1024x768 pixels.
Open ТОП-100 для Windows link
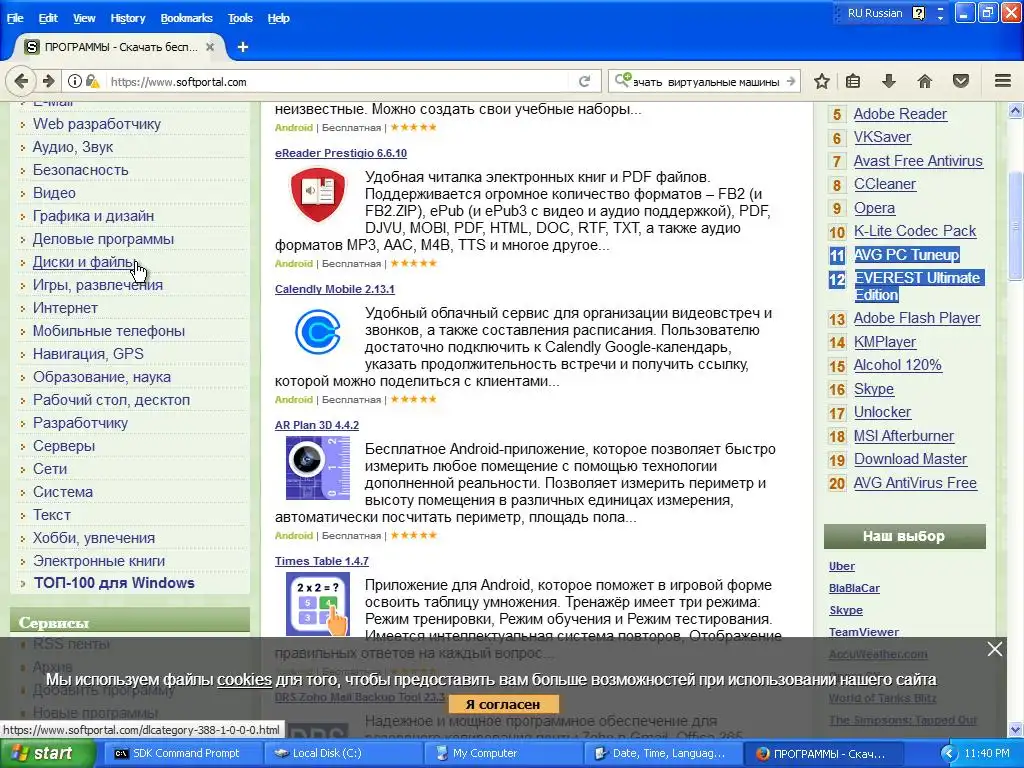[x=114, y=583]
